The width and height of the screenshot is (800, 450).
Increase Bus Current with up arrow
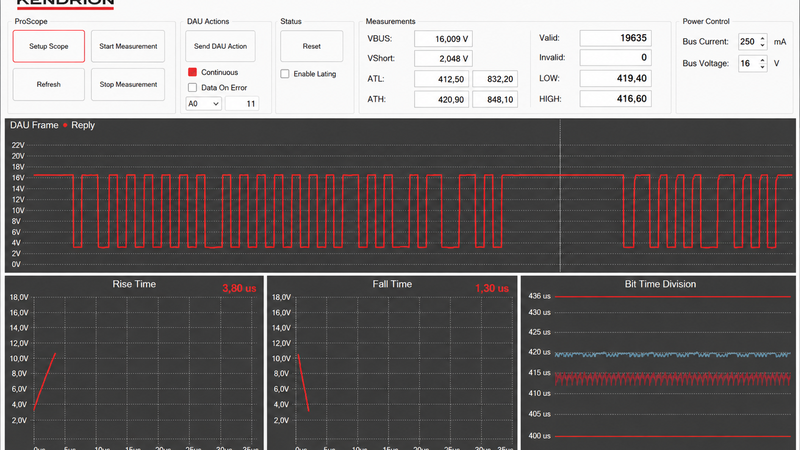(x=762, y=38)
